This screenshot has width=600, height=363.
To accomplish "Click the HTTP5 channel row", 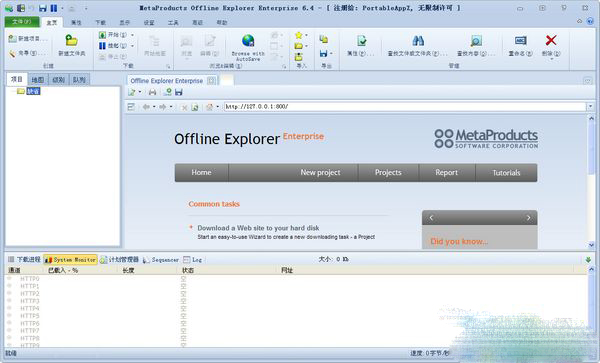I will click(297, 316).
